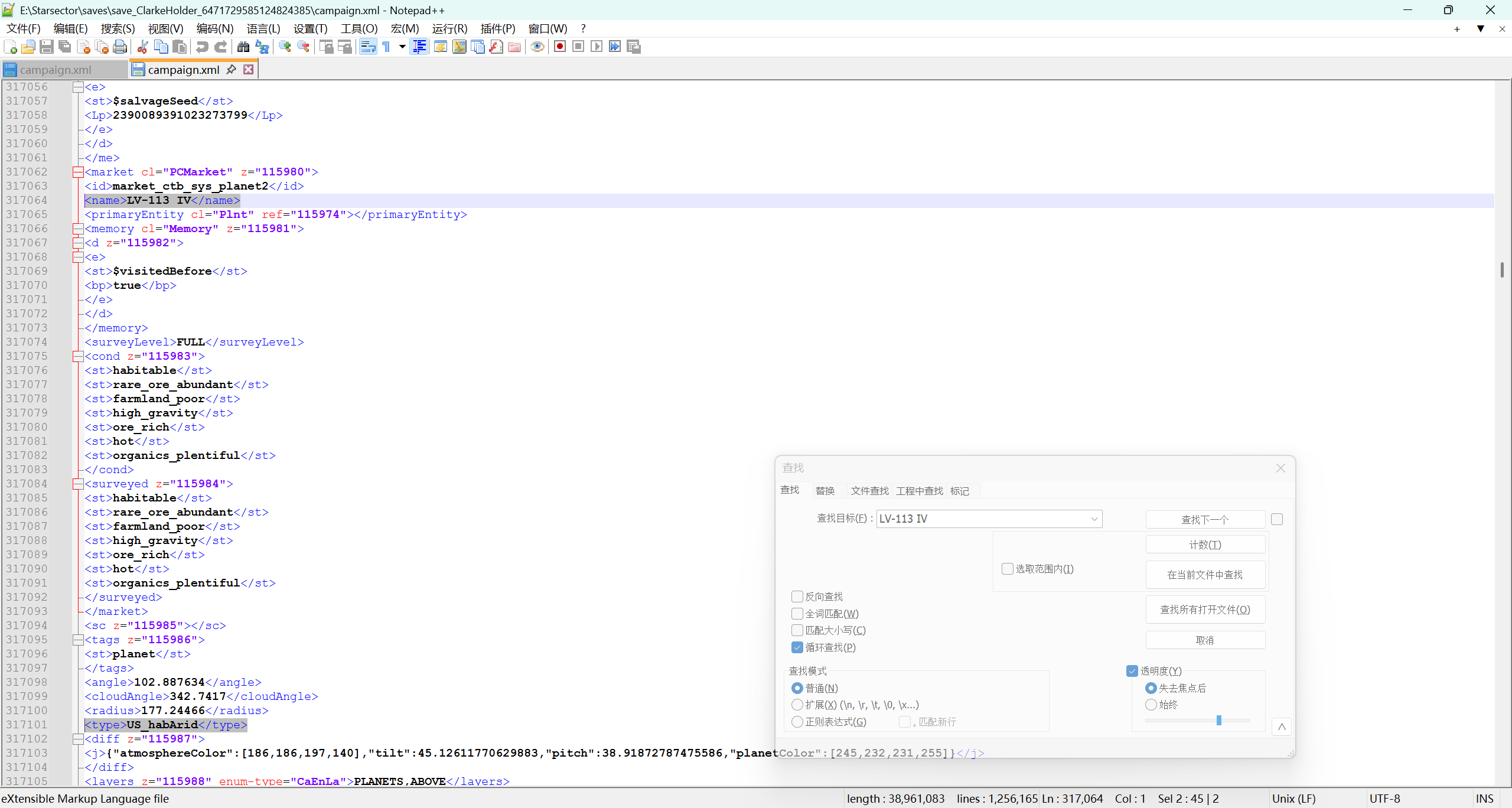Click the 计数 button
The height and width of the screenshot is (808, 1512).
click(1205, 545)
